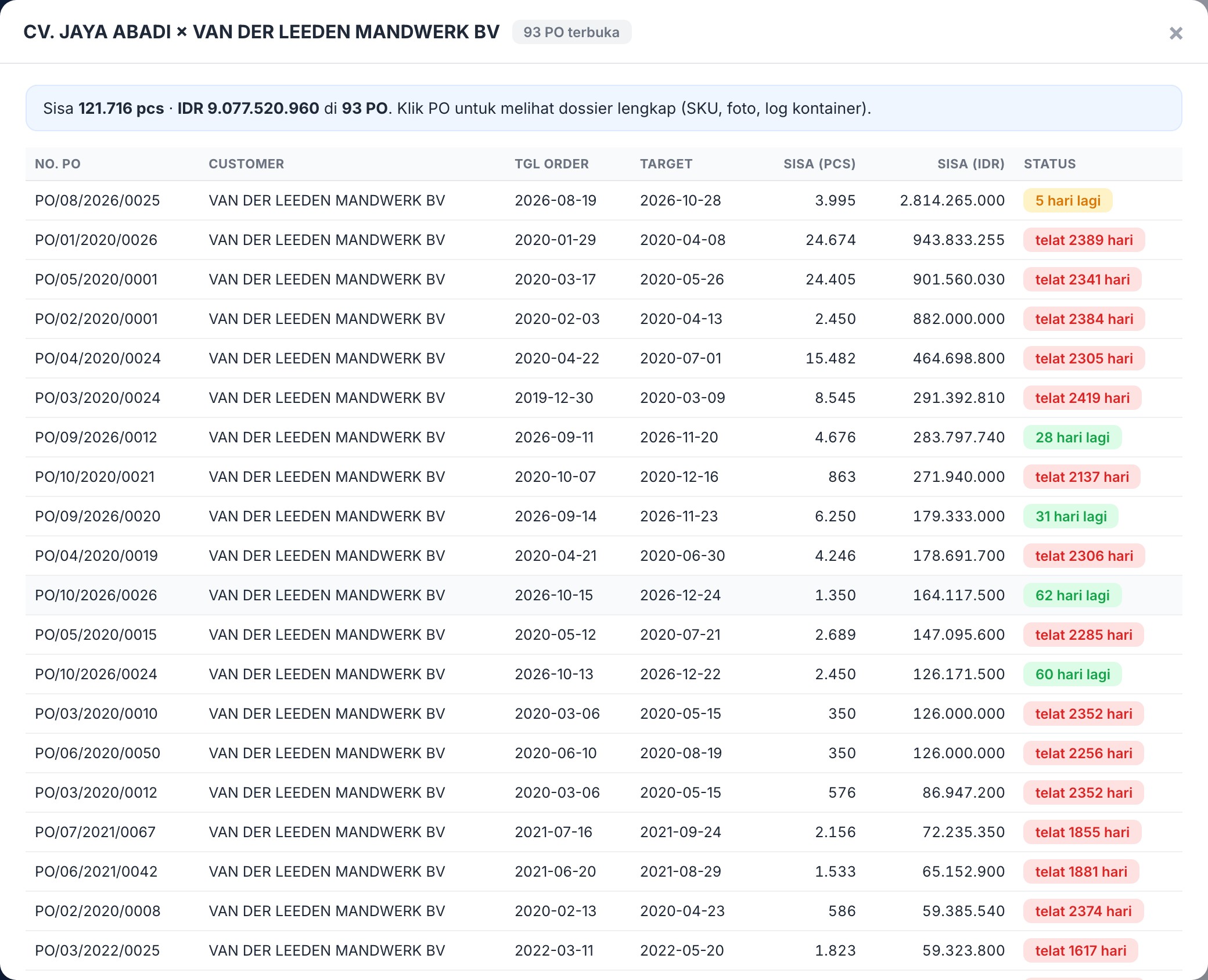The width and height of the screenshot is (1208, 980).
Task: Open PO/02/2020/0001 dossier
Action: point(603,319)
